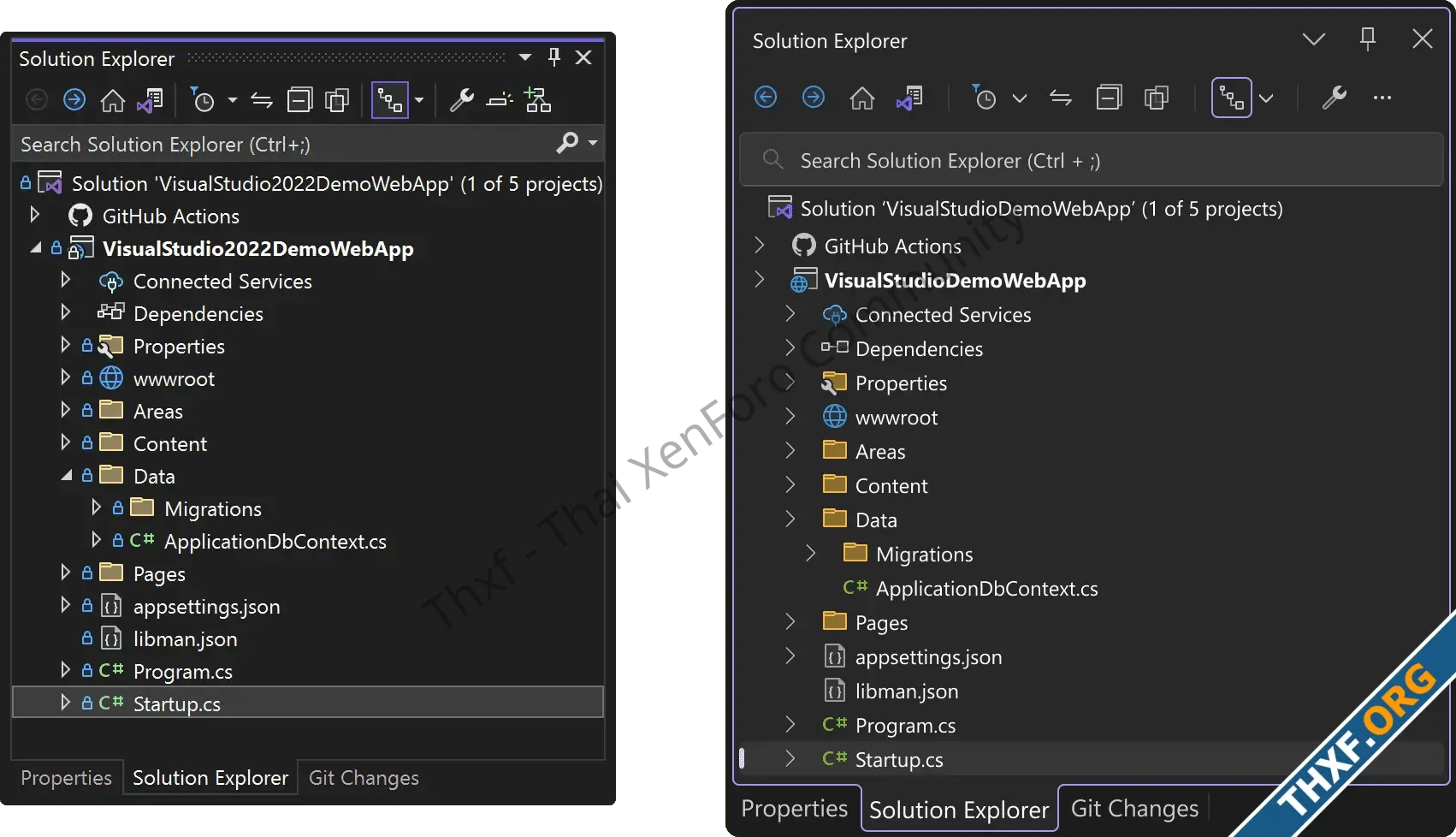Click Home icon in left Solution Explorer toolbar
This screenshot has height=837, width=1456.
click(113, 100)
